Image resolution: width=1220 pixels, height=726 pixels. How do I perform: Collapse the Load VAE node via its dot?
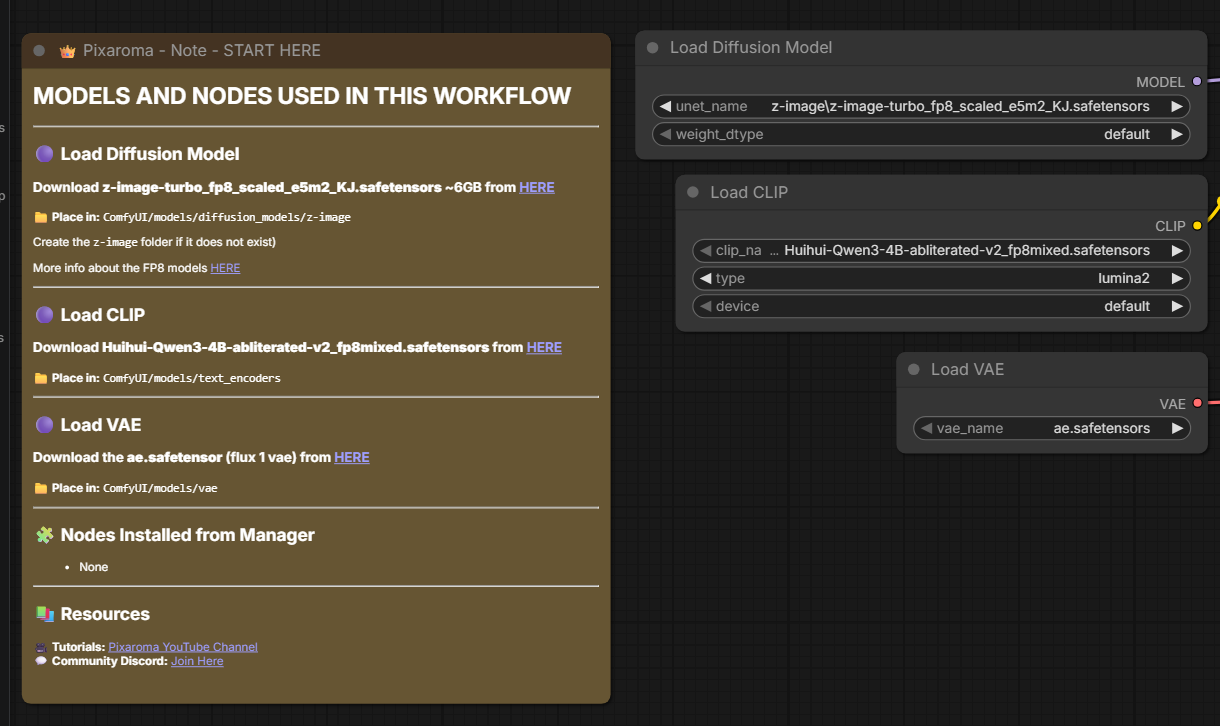click(913, 369)
